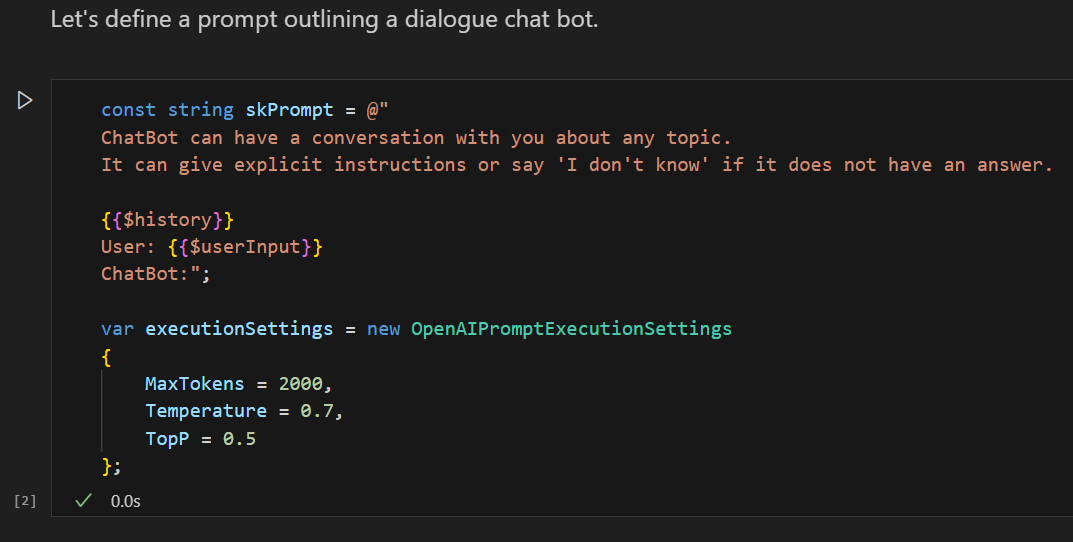
Task: Click the const keyword in the code
Action: click(x=128, y=110)
